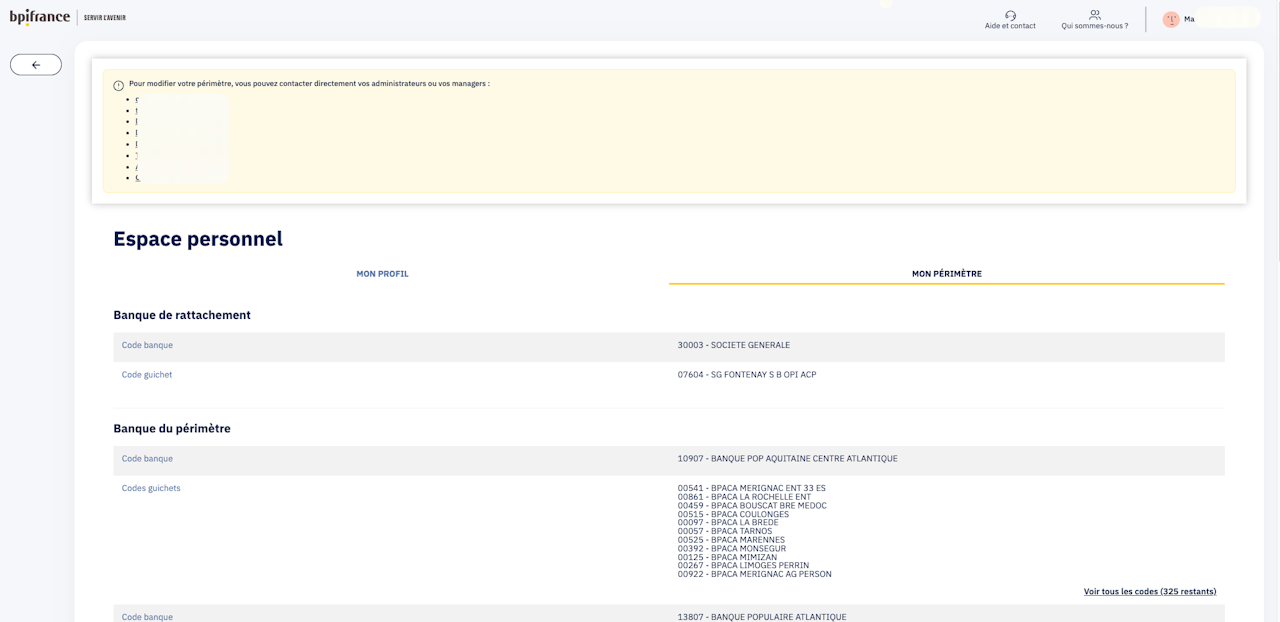Click the 30003 - SOCIETE GENERALE value
Screen dimensions: 1280x622
pos(733,346)
